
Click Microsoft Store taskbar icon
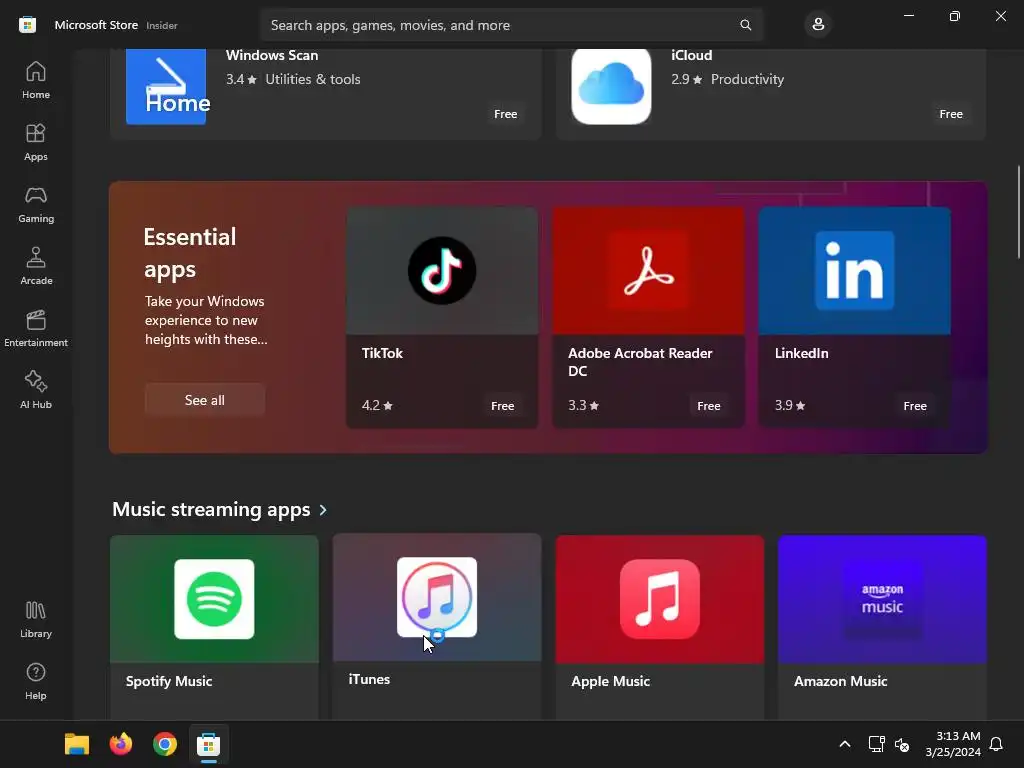point(208,744)
